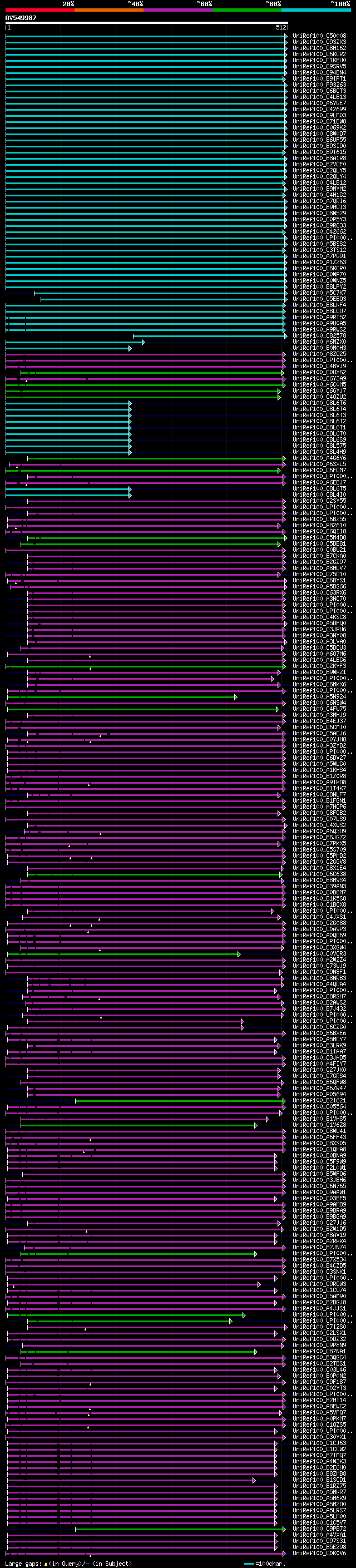The image size is (356, 1568).
Task: Click the cyan alignment bar for A6MZX0
Action: click(x=76, y=342)
